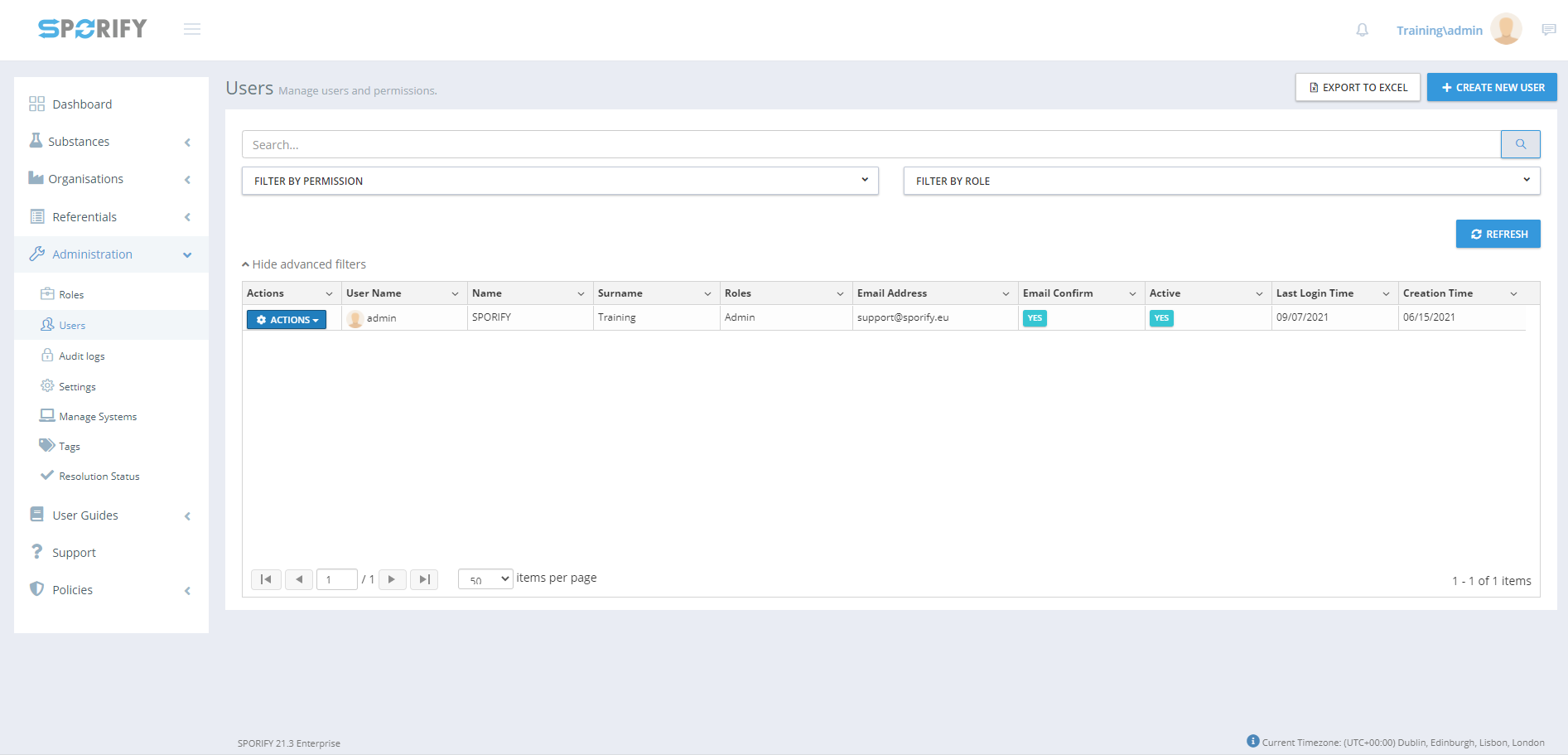The image size is (1568, 755).
Task: Click the hamburger menu icon
Action: coord(192,30)
